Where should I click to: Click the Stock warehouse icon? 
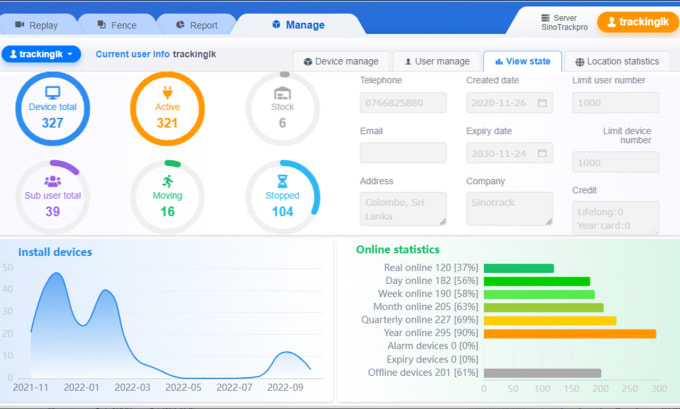282,93
